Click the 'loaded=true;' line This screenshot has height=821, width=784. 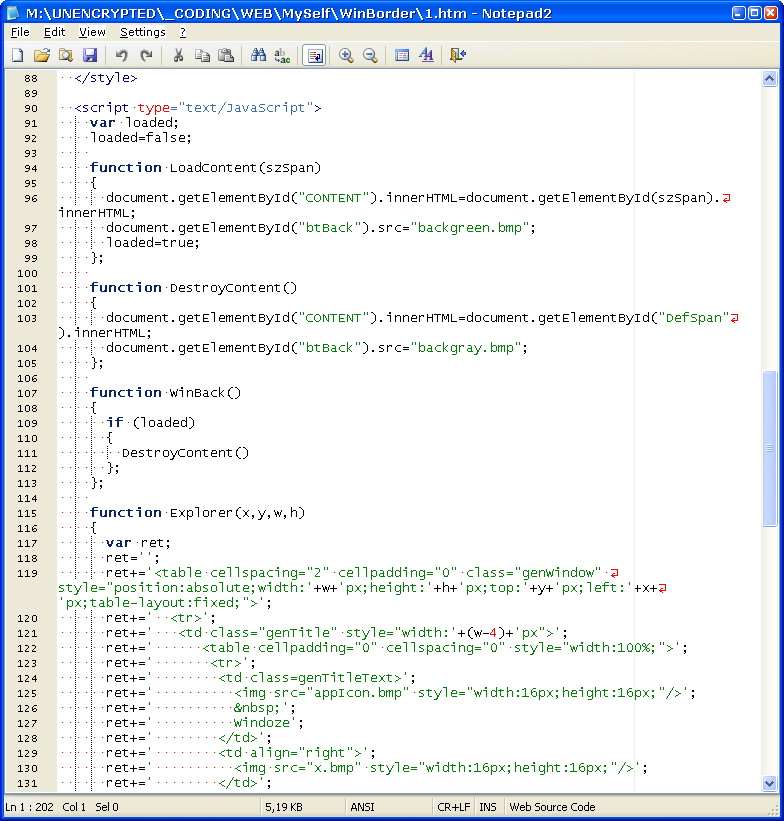click(x=153, y=243)
